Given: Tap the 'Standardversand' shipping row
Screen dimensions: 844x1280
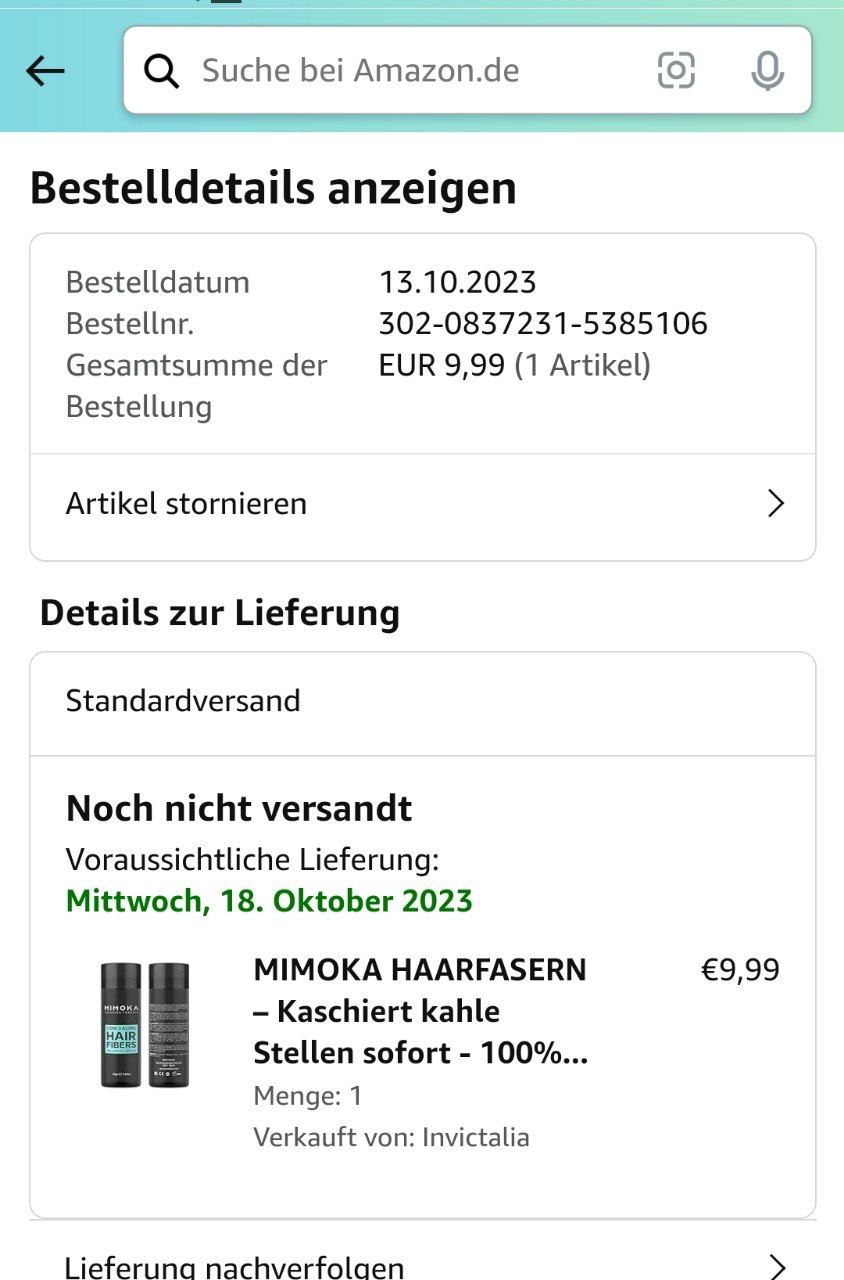Looking at the screenshot, I should tap(183, 701).
